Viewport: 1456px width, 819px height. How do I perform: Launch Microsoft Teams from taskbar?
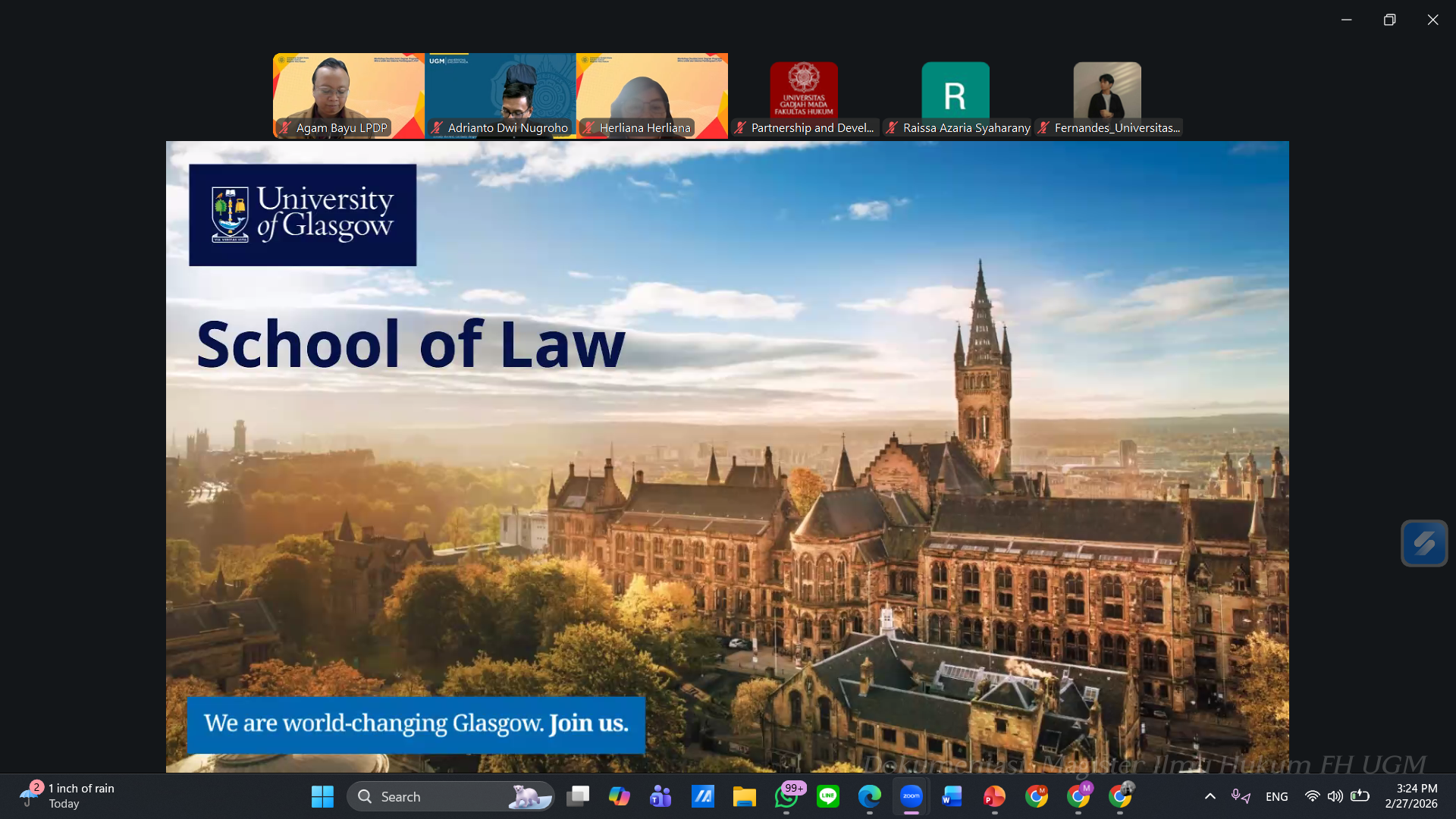point(661,796)
